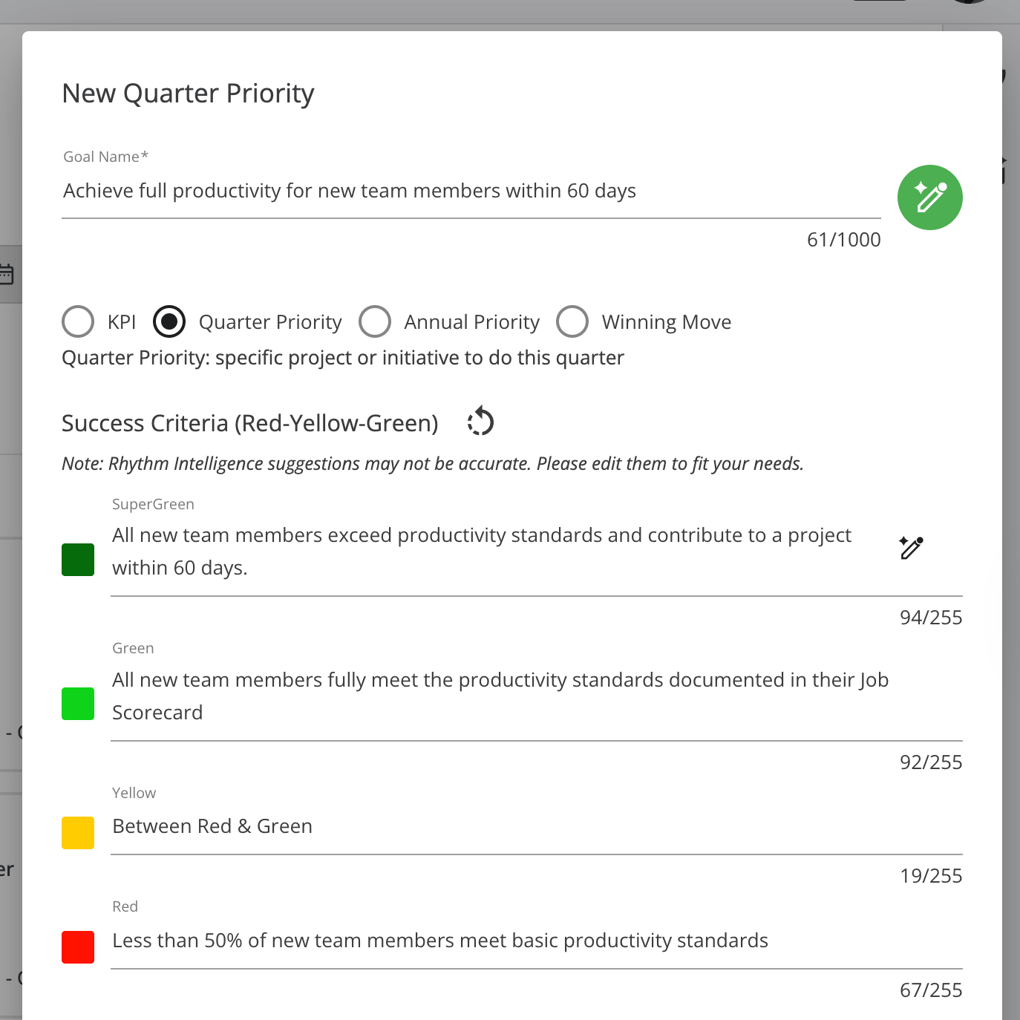1020x1020 pixels.
Task: Click the Red color swatch
Action: tap(77, 947)
